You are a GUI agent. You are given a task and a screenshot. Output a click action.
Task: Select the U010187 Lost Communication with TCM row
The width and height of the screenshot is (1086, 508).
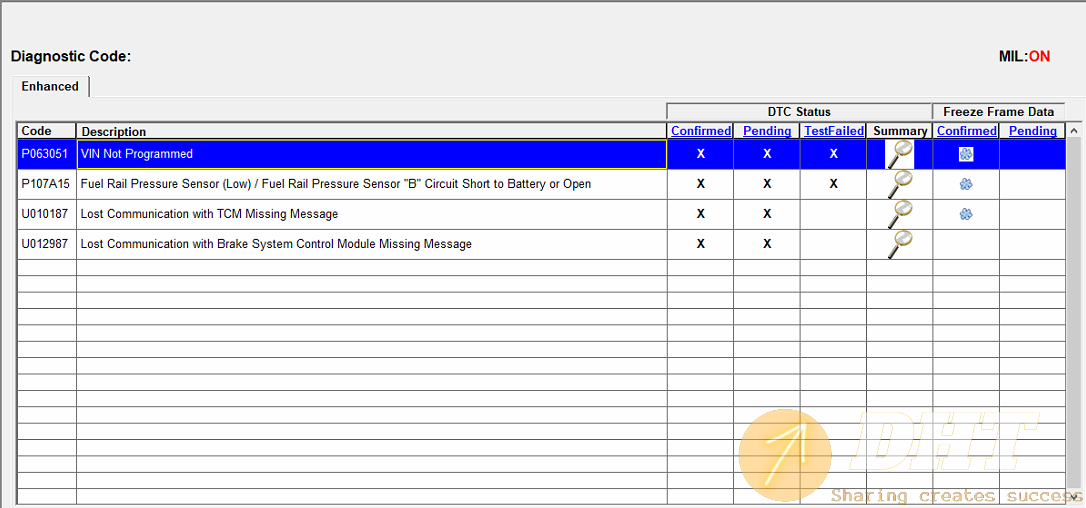click(x=209, y=214)
